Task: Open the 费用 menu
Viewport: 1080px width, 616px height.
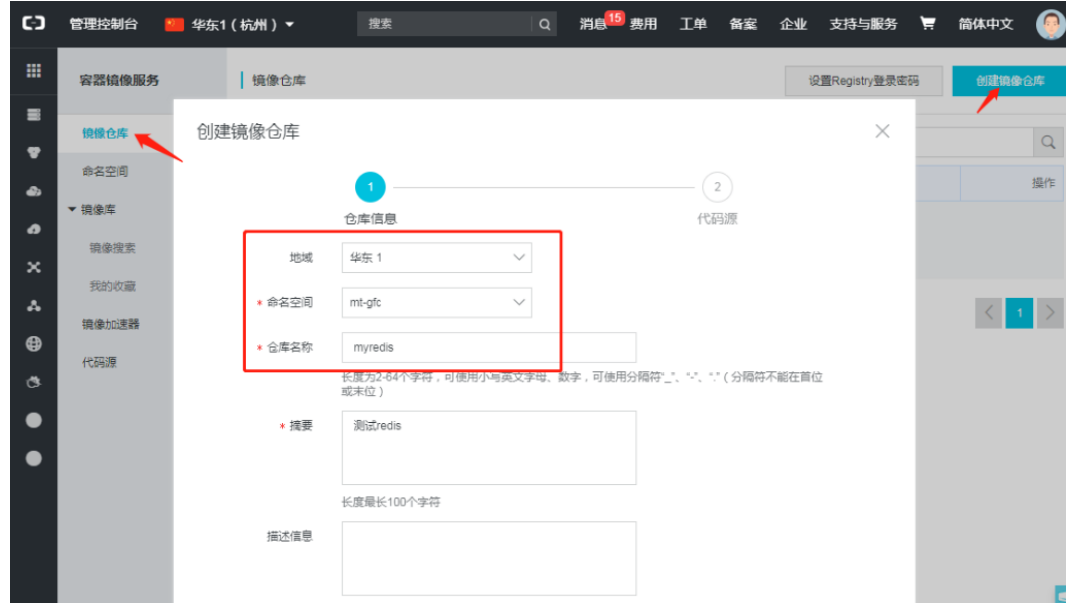Action: click(x=643, y=24)
